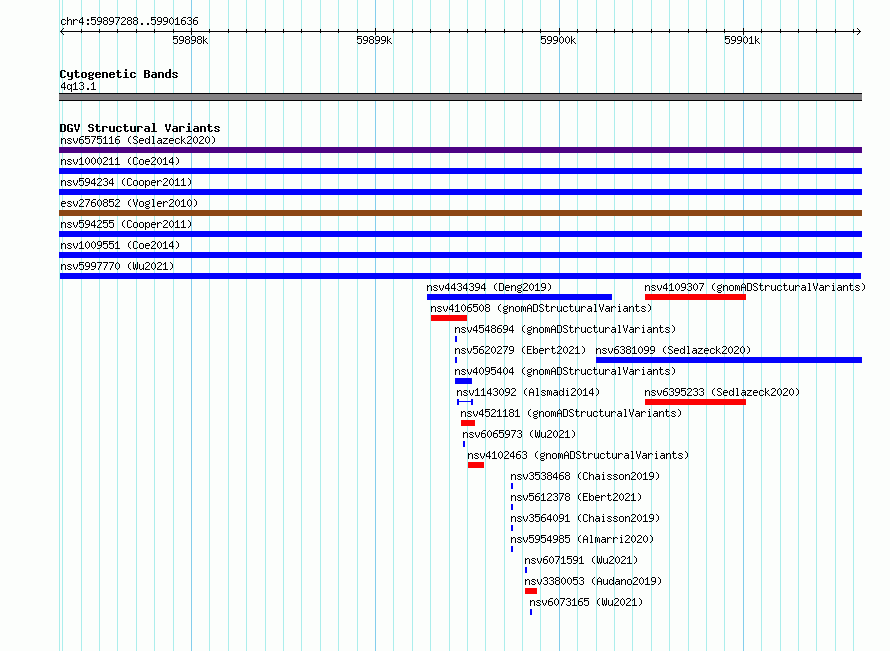Open the nsv4095404 gnomAD variant label
The width and height of the screenshot is (890, 651).
(565, 371)
